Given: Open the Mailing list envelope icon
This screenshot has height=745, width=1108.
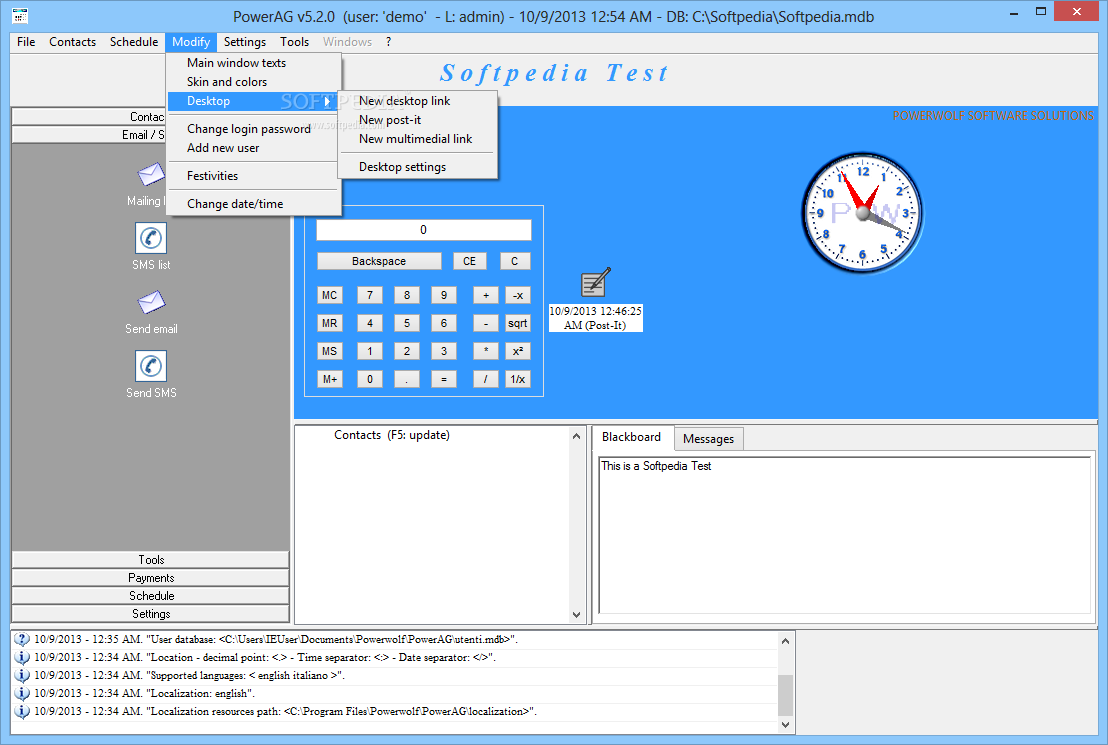Looking at the screenshot, I should pos(151,175).
